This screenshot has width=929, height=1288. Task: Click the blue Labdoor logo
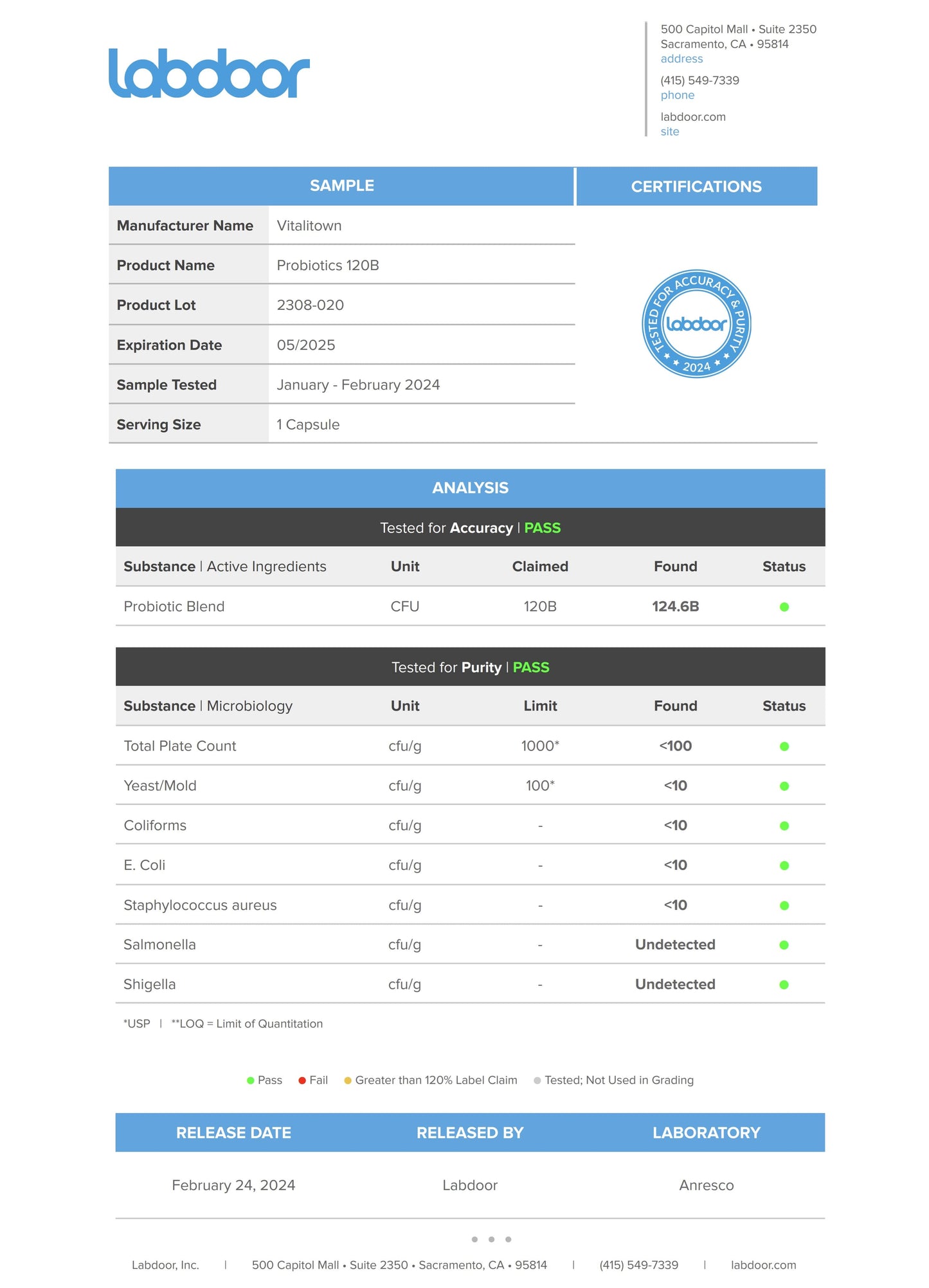(209, 73)
